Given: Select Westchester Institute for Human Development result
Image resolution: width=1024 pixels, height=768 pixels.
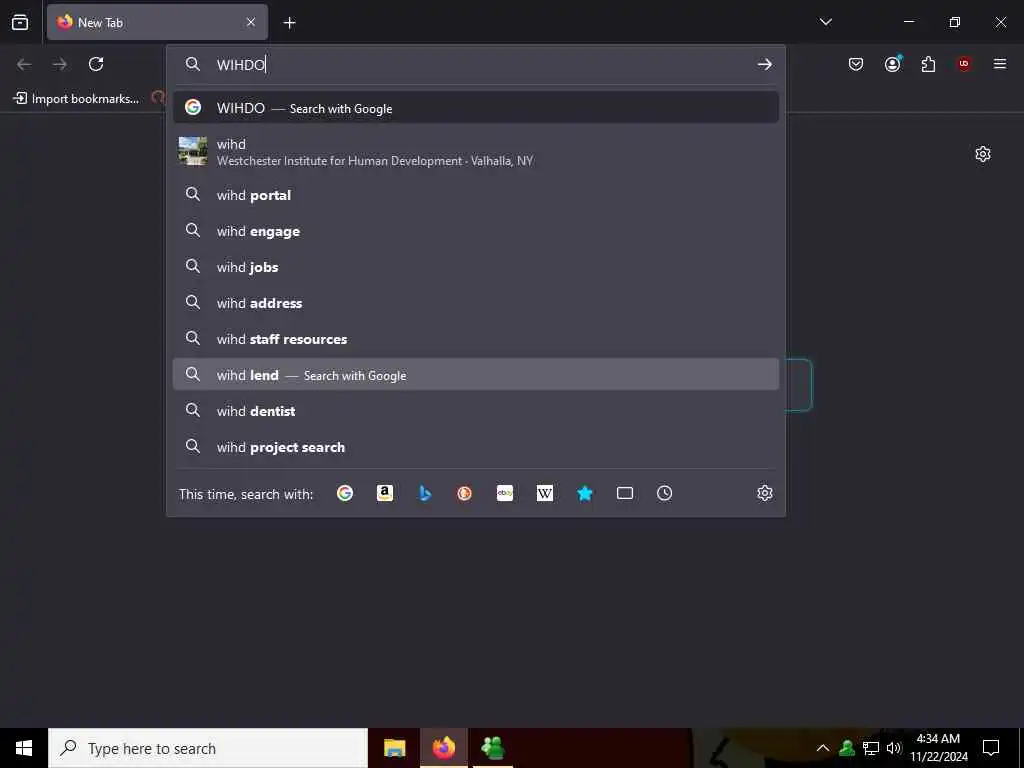Looking at the screenshot, I should point(475,152).
